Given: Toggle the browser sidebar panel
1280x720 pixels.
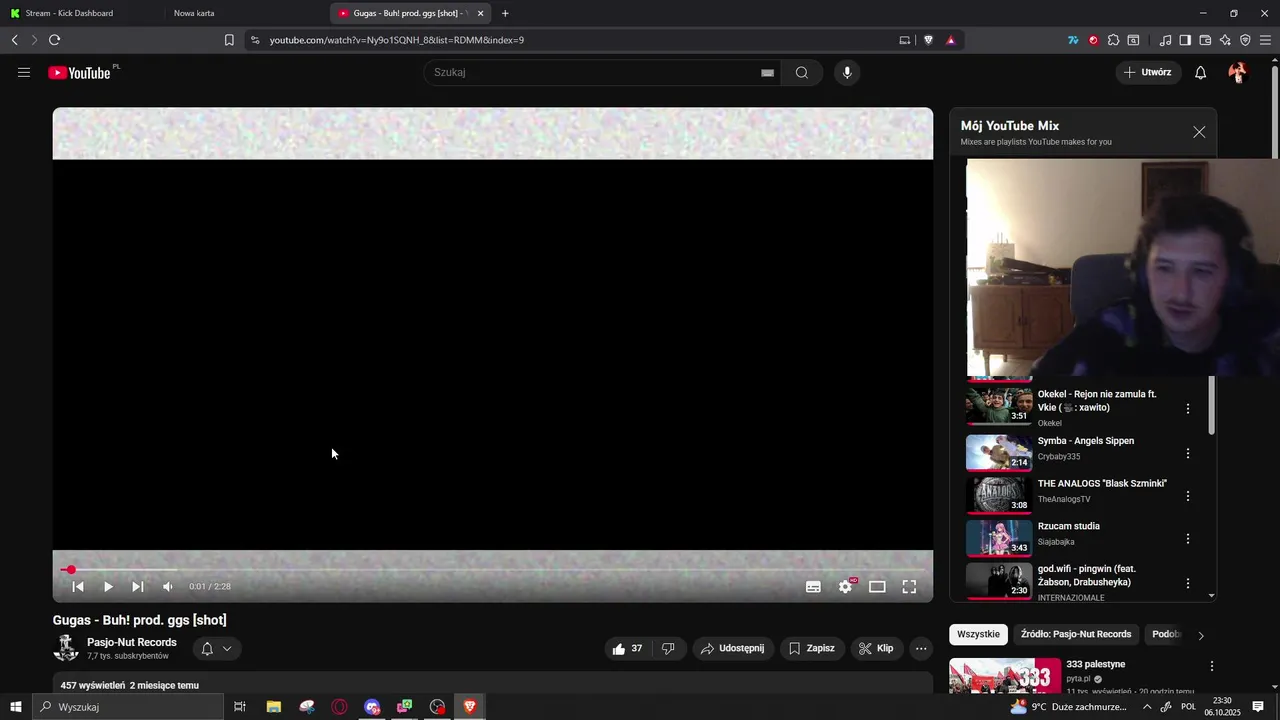Looking at the screenshot, I should click(x=1185, y=40).
